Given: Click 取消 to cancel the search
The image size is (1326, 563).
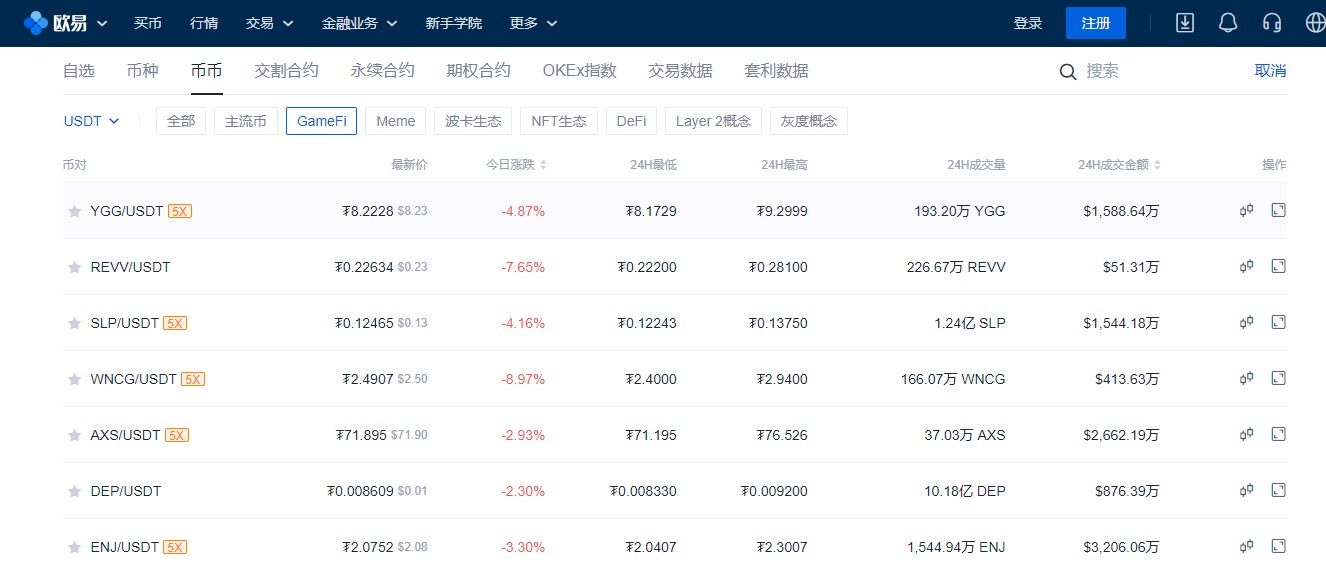Looking at the screenshot, I should (x=1270, y=71).
